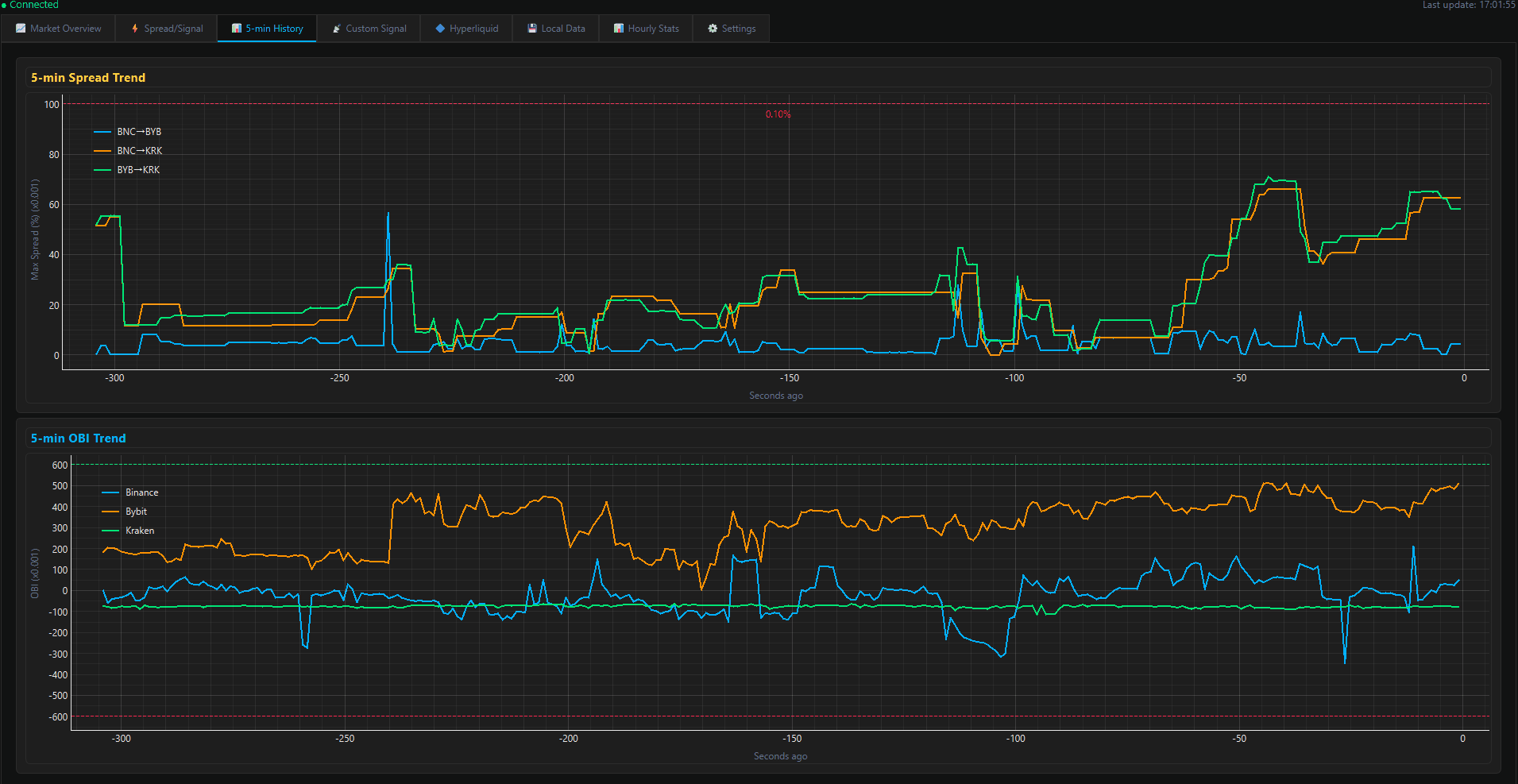The height and width of the screenshot is (784, 1518).
Task: Click the green Connected status dot
Action: click(x=4, y=6)
